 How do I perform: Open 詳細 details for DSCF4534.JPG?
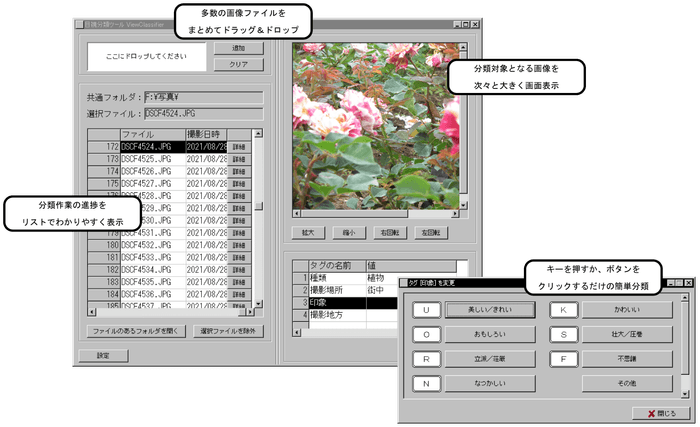[x=239, y=270]
